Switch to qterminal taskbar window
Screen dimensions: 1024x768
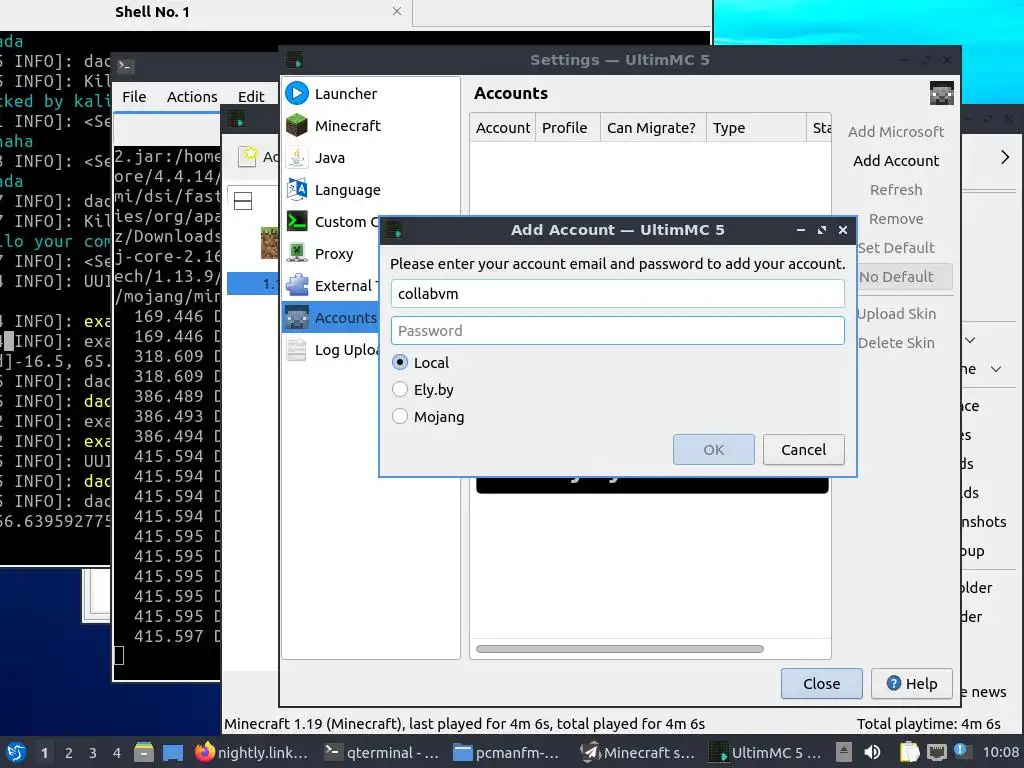tap(381, 752)
